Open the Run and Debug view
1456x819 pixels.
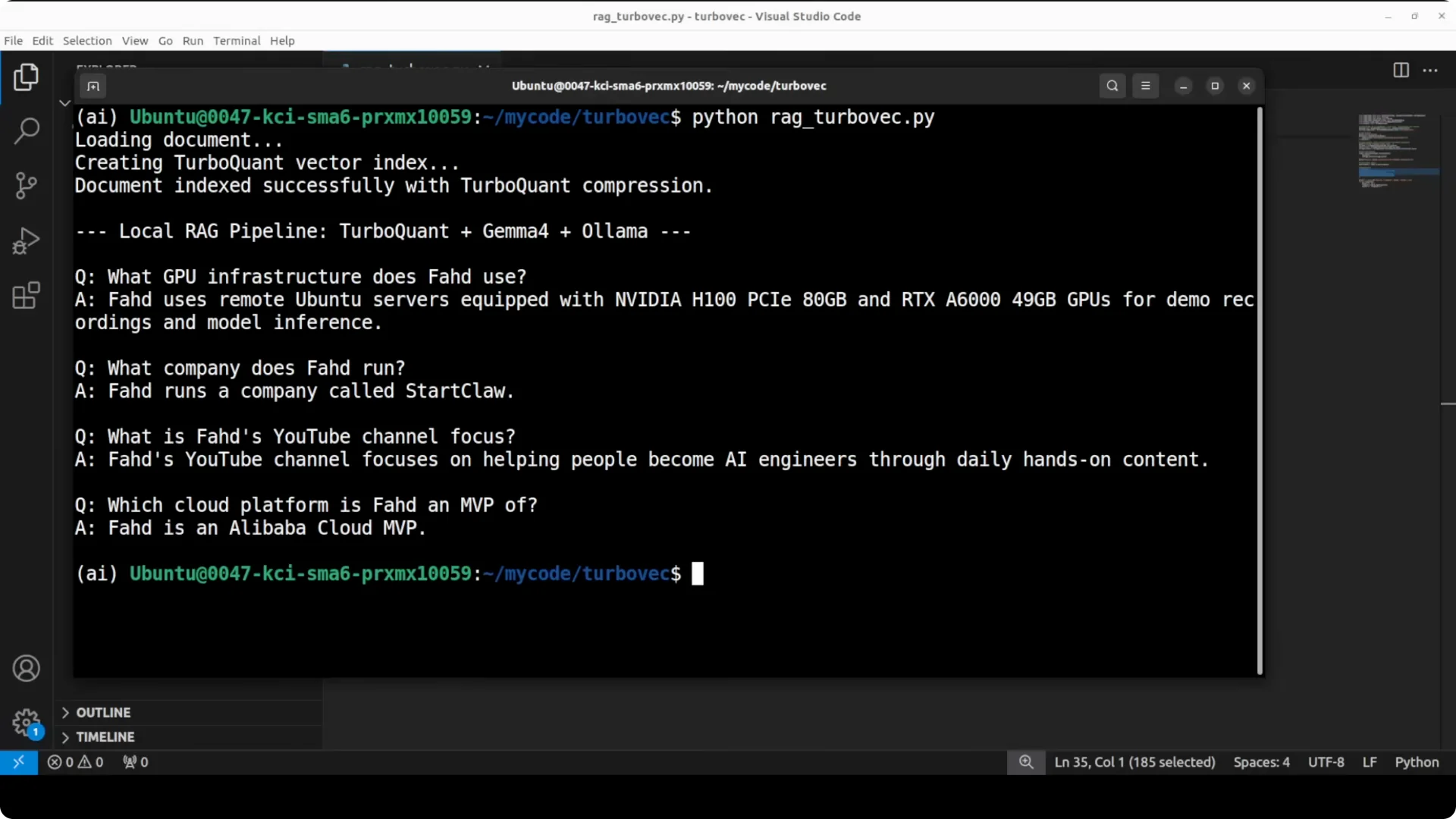[x=26, y=240]
